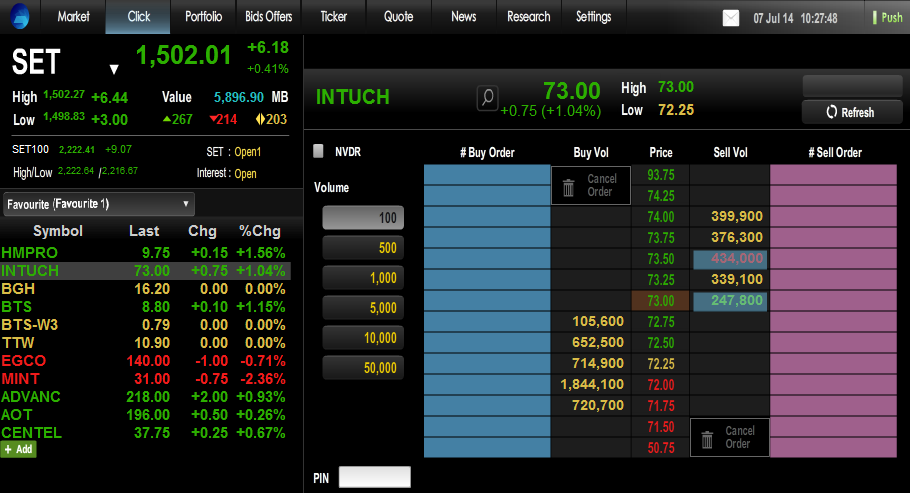This screenshot has height=493, width=910.
Task: Click the Symbol column header
Action: click(57, 231)
